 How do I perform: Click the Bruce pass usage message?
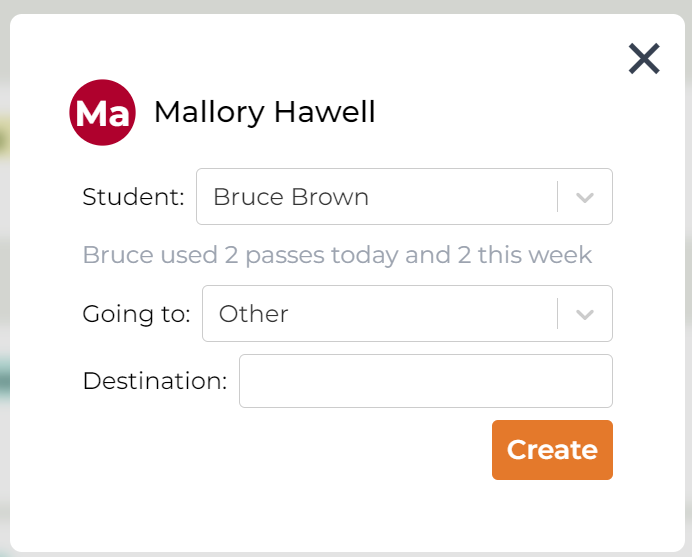tap(337, 255)
